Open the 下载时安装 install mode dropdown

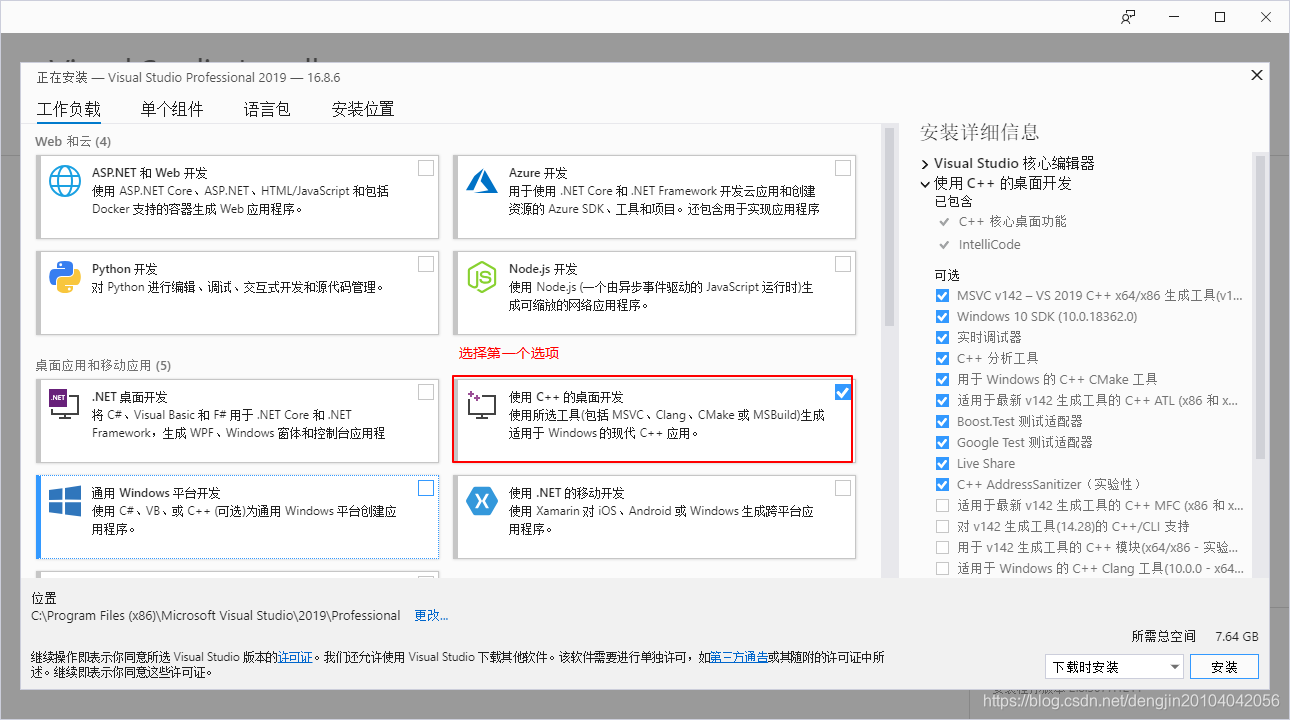point(1114,666)
